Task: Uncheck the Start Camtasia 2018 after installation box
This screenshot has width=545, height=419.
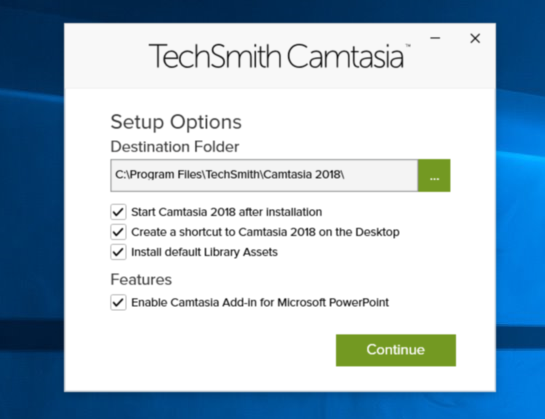Action: point(118,212)
